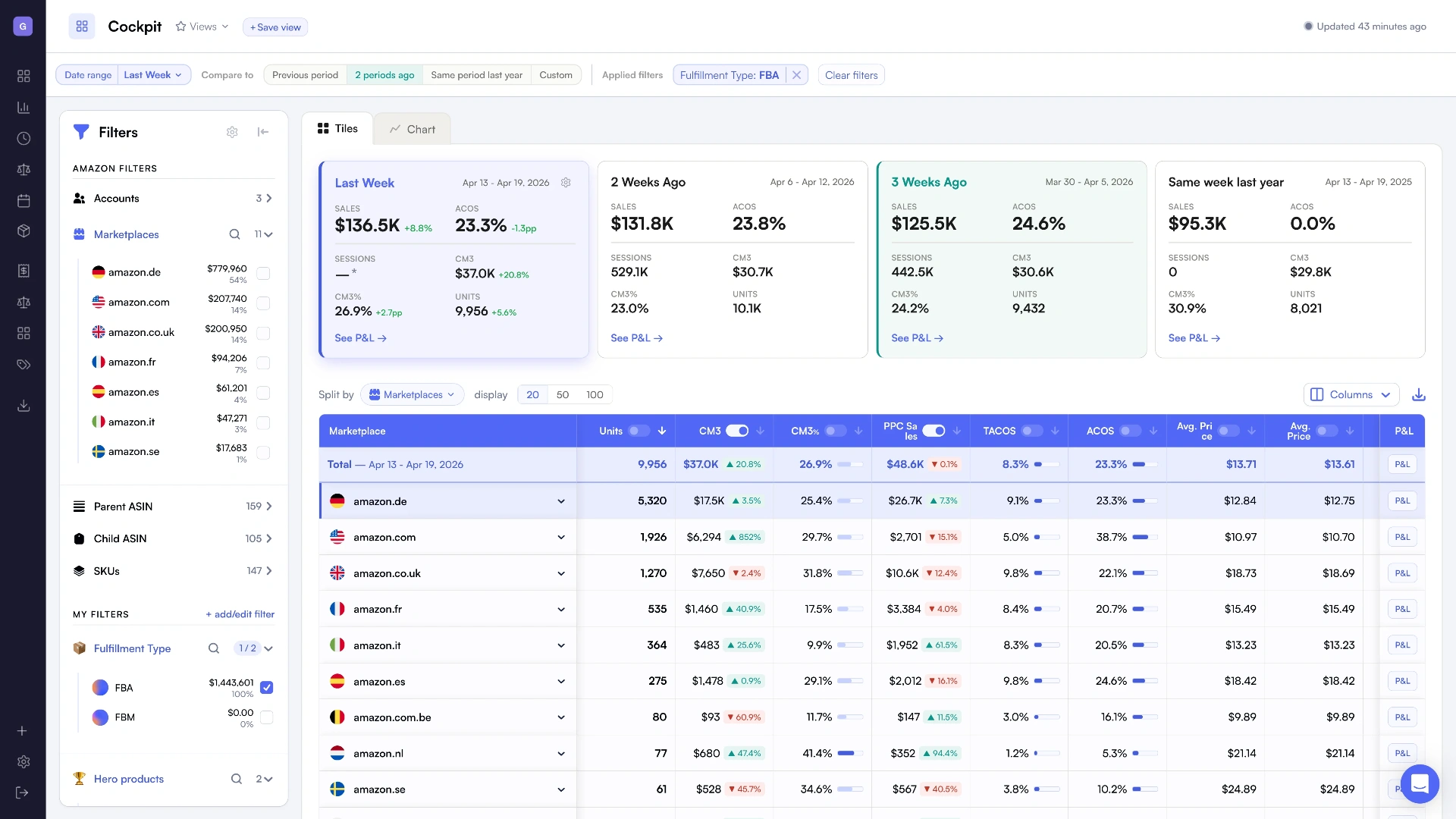Toggle the Units column switch
The height and width of the screenshot is (819, 1456).
639,431
